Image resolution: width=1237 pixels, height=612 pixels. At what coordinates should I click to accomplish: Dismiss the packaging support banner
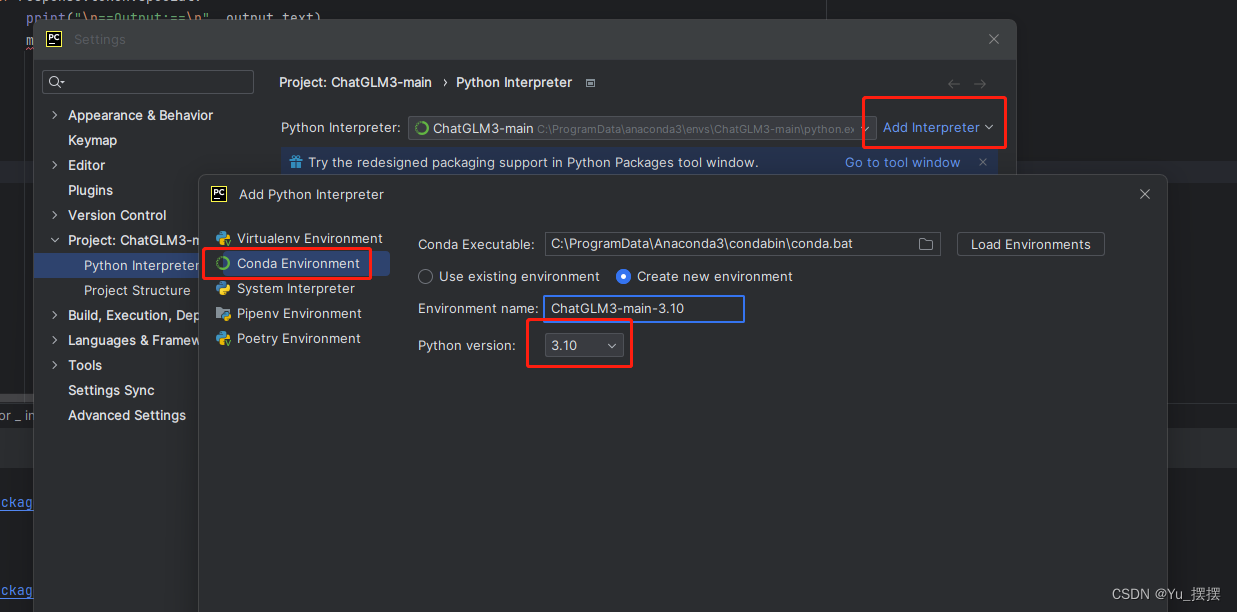[x=983, y=162]
